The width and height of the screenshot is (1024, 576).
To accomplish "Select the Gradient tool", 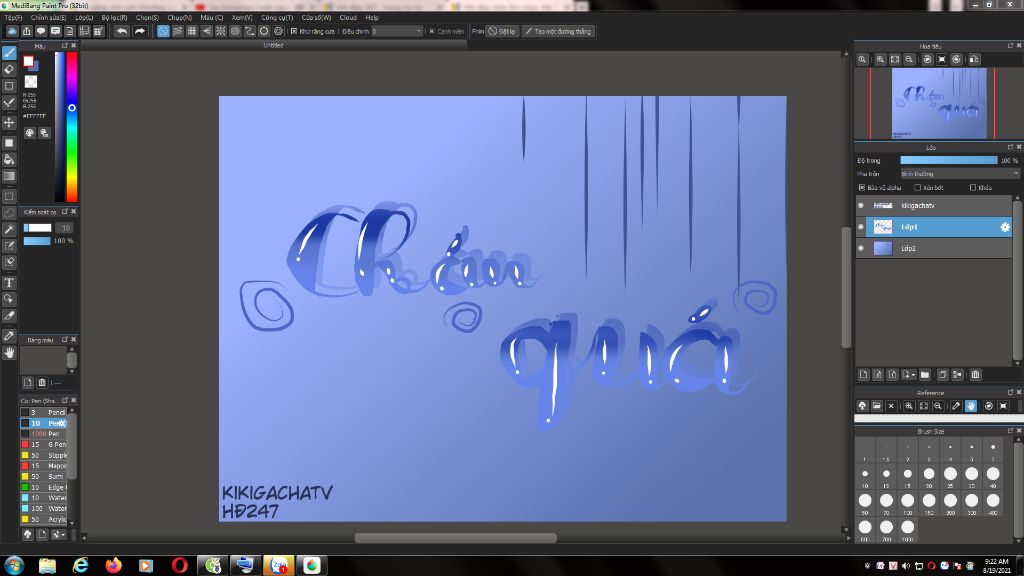I will 9,176.
